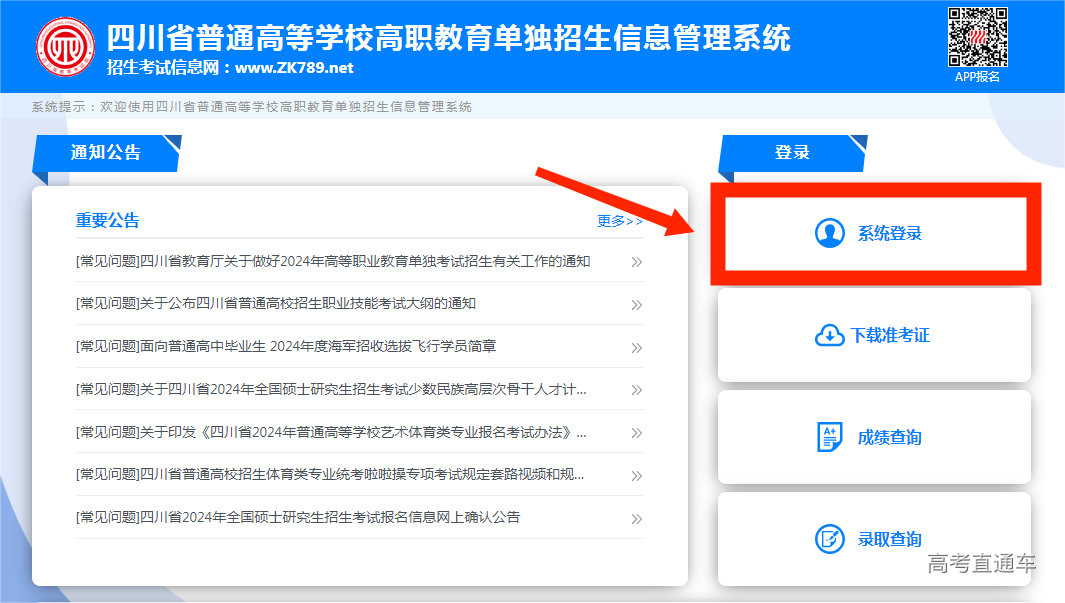Click the 录取查询 edit-circle icon
This screenshot has width=1065, height=603.
pos(830,539)
